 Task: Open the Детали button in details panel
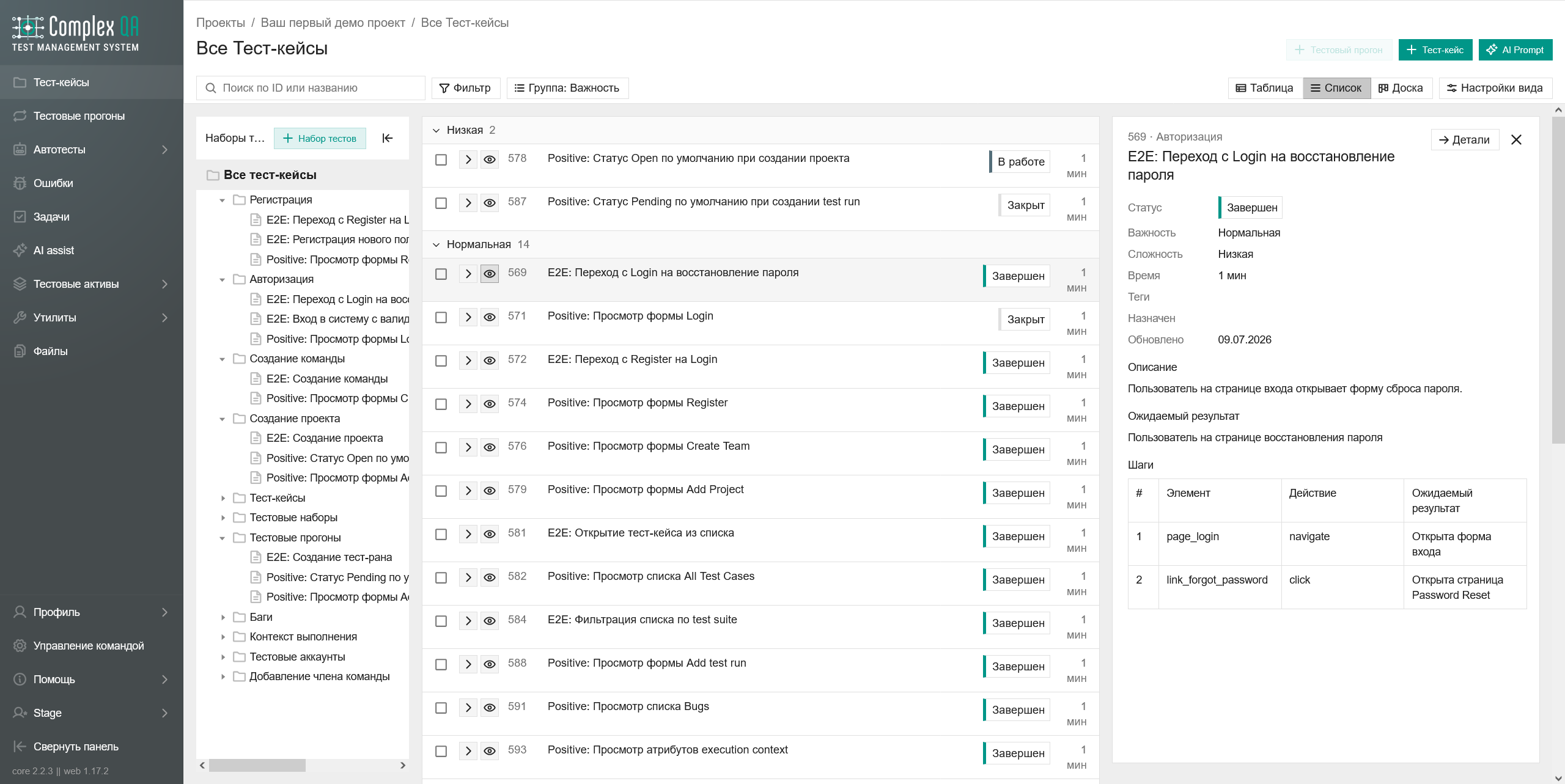click(x=1465, y=140)
